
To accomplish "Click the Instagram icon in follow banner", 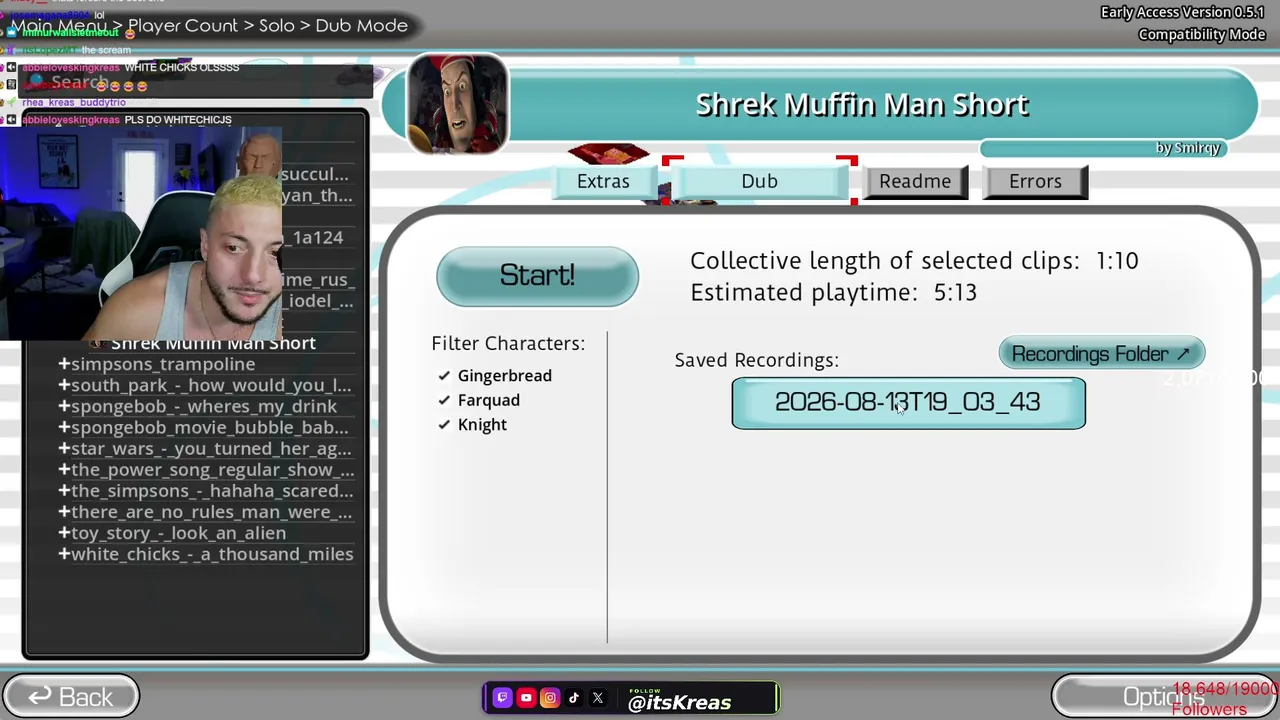I will pos(550,698).
